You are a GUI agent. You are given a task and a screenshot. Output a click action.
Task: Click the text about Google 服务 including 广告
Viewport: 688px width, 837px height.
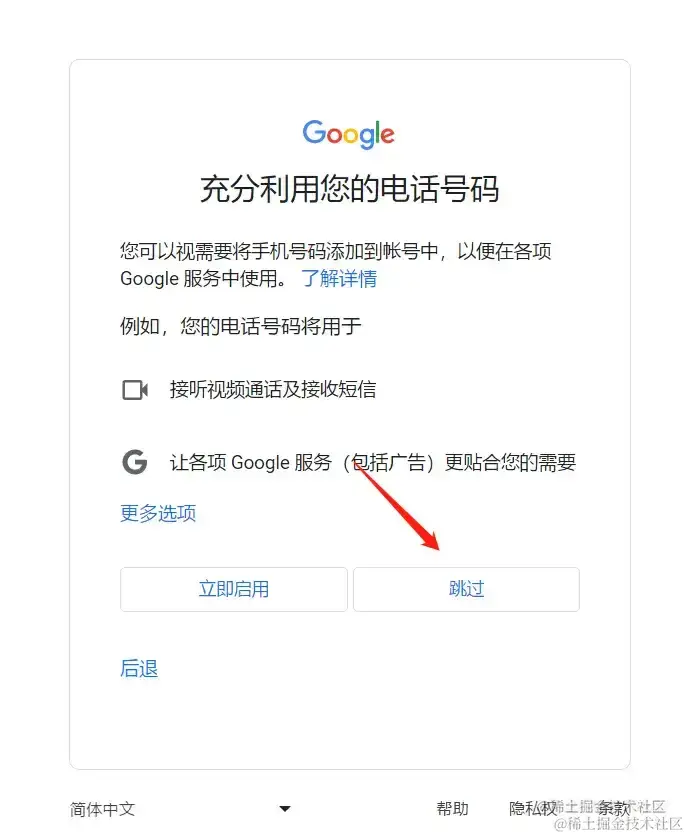[x=373, y=462]
